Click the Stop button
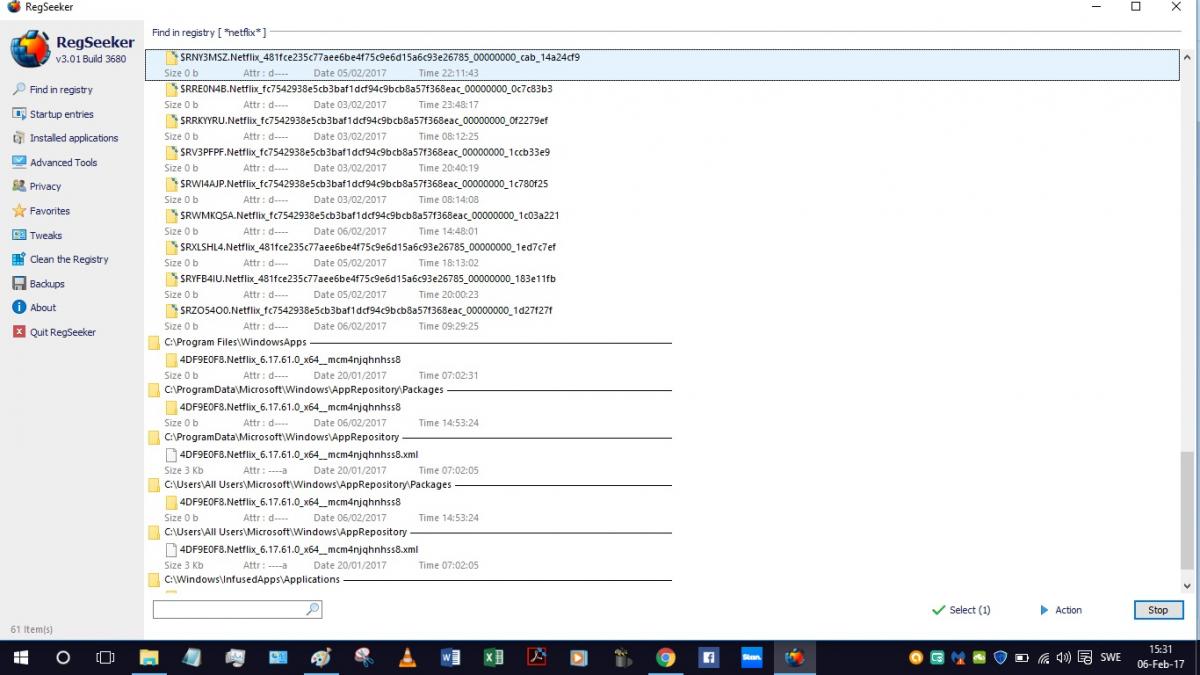This screenshot has height=675, width=1200. tap(1158, 610)
